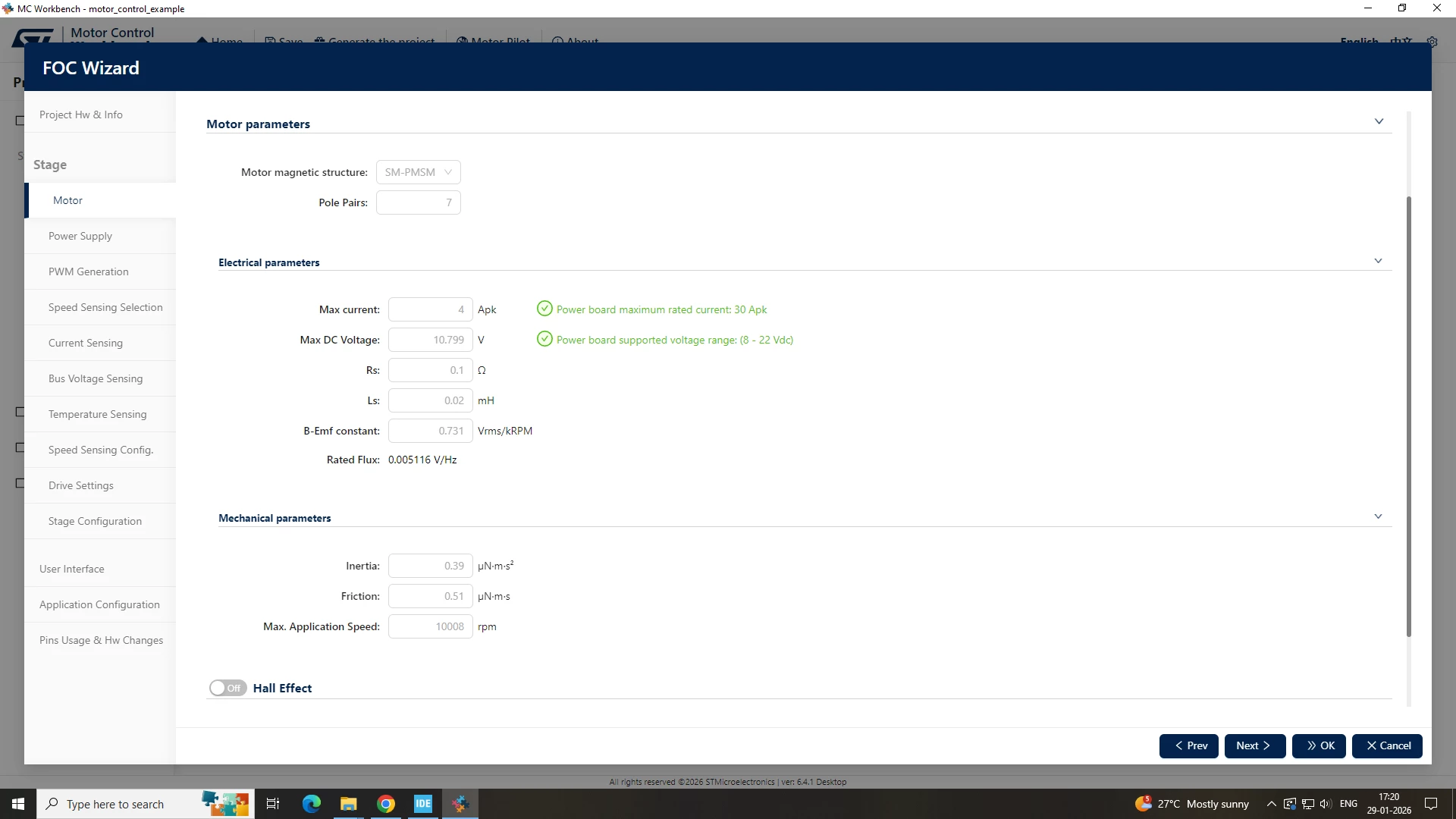Click the max rated current check icon

coord(544,309)
